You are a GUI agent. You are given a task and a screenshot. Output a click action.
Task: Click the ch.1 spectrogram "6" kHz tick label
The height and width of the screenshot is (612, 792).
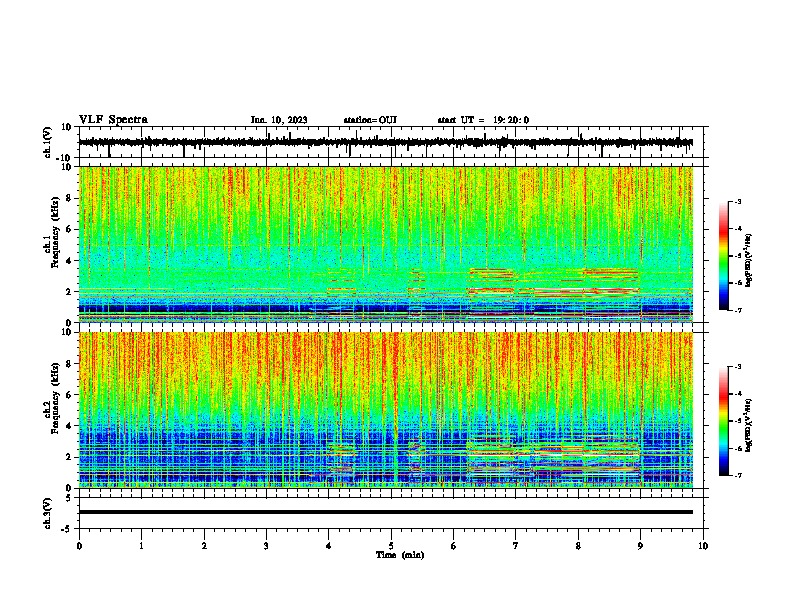tap(69, 229)
